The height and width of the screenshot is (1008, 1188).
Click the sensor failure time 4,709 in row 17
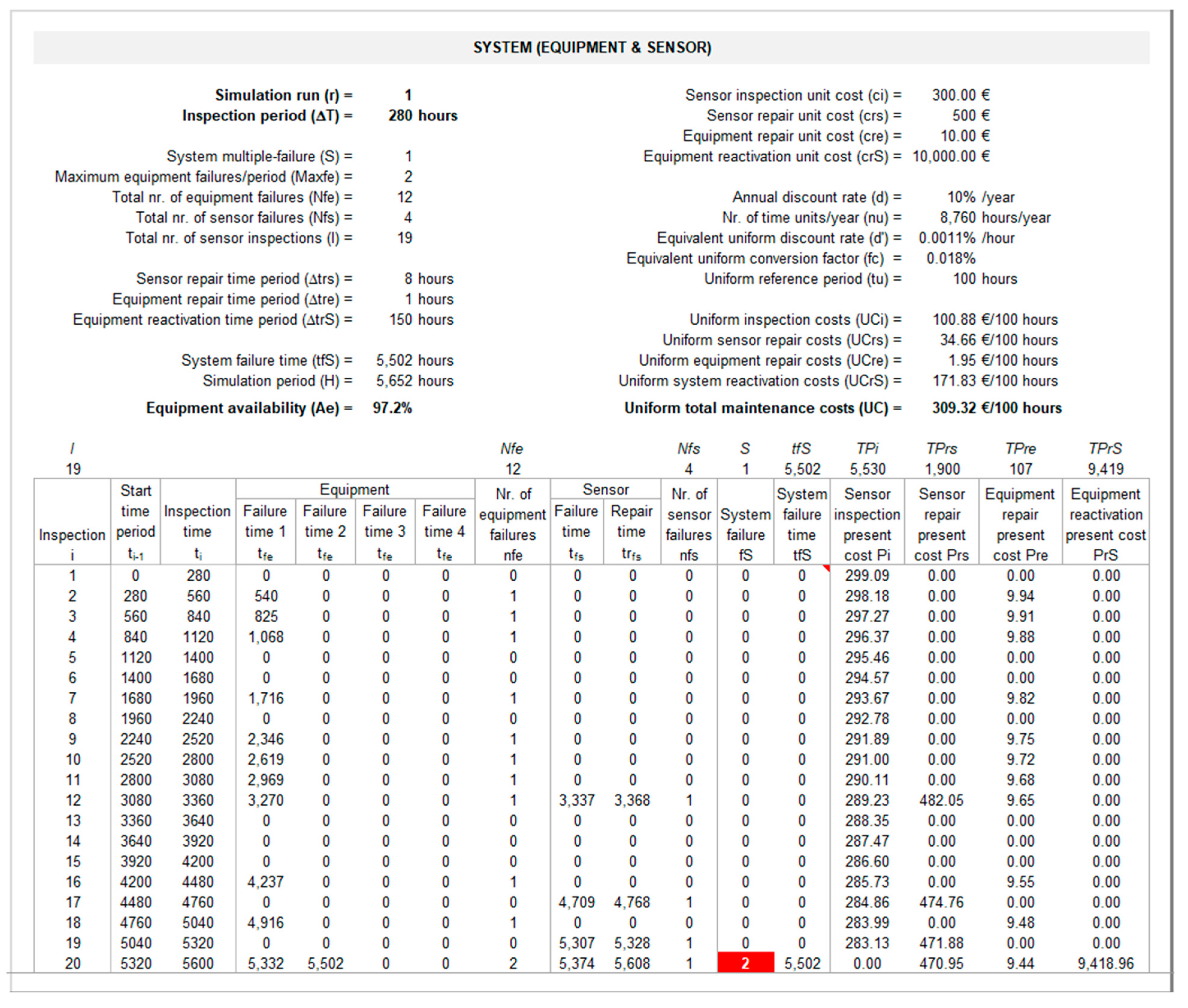(577, 902)
